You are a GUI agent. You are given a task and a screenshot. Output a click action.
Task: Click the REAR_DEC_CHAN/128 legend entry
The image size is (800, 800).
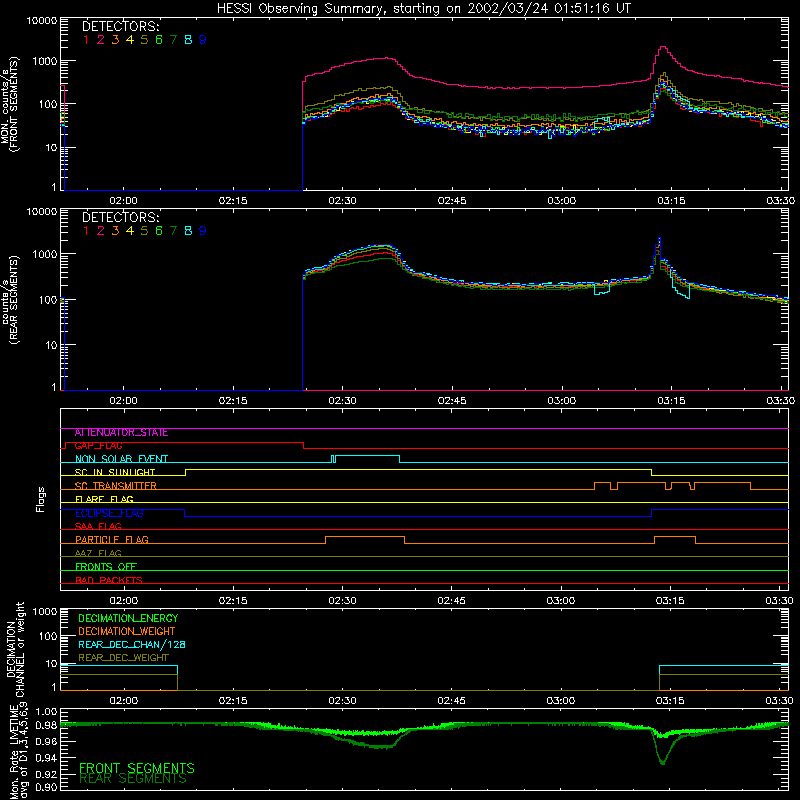[x=132, y=645]
